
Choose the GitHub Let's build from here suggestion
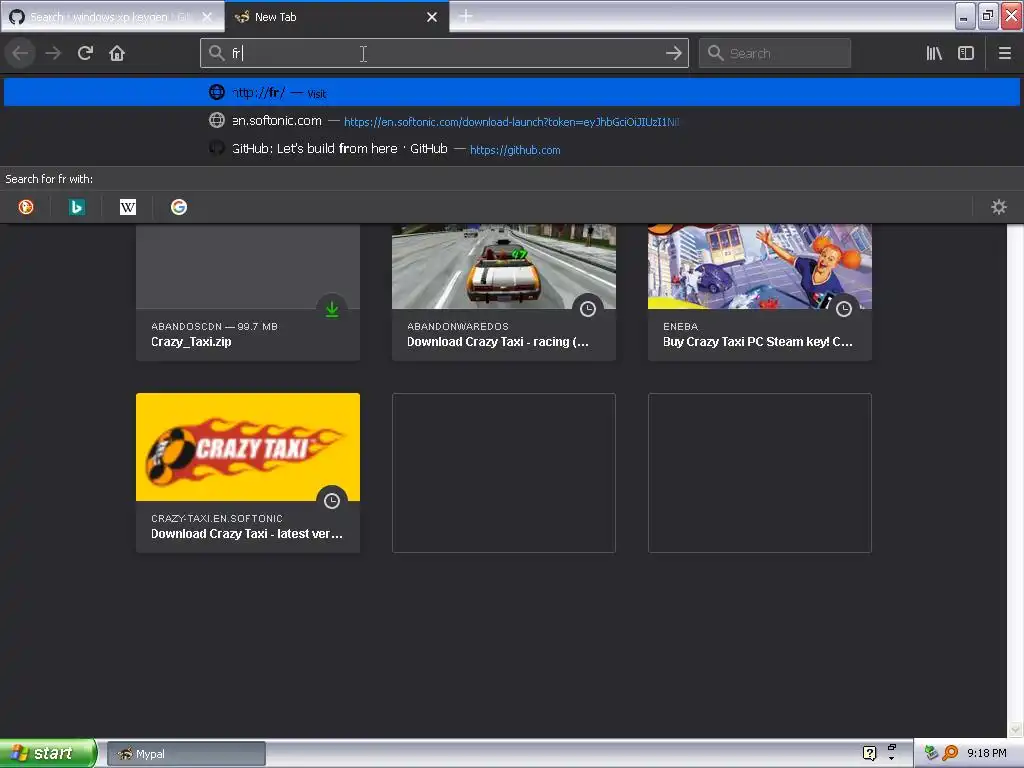(x=512, y=149)
